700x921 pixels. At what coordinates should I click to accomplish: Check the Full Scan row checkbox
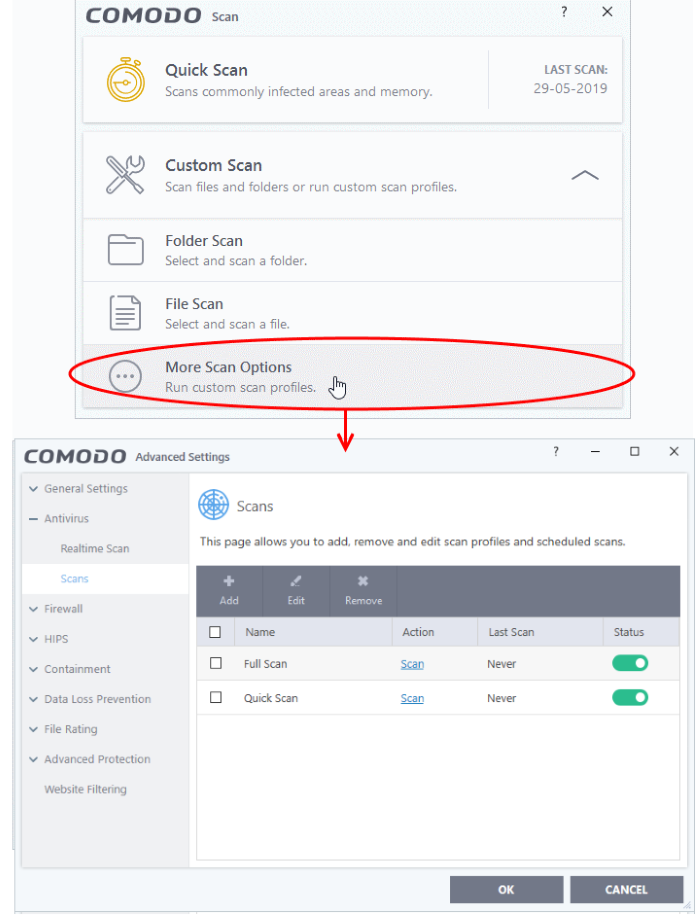tap(216, 663)
